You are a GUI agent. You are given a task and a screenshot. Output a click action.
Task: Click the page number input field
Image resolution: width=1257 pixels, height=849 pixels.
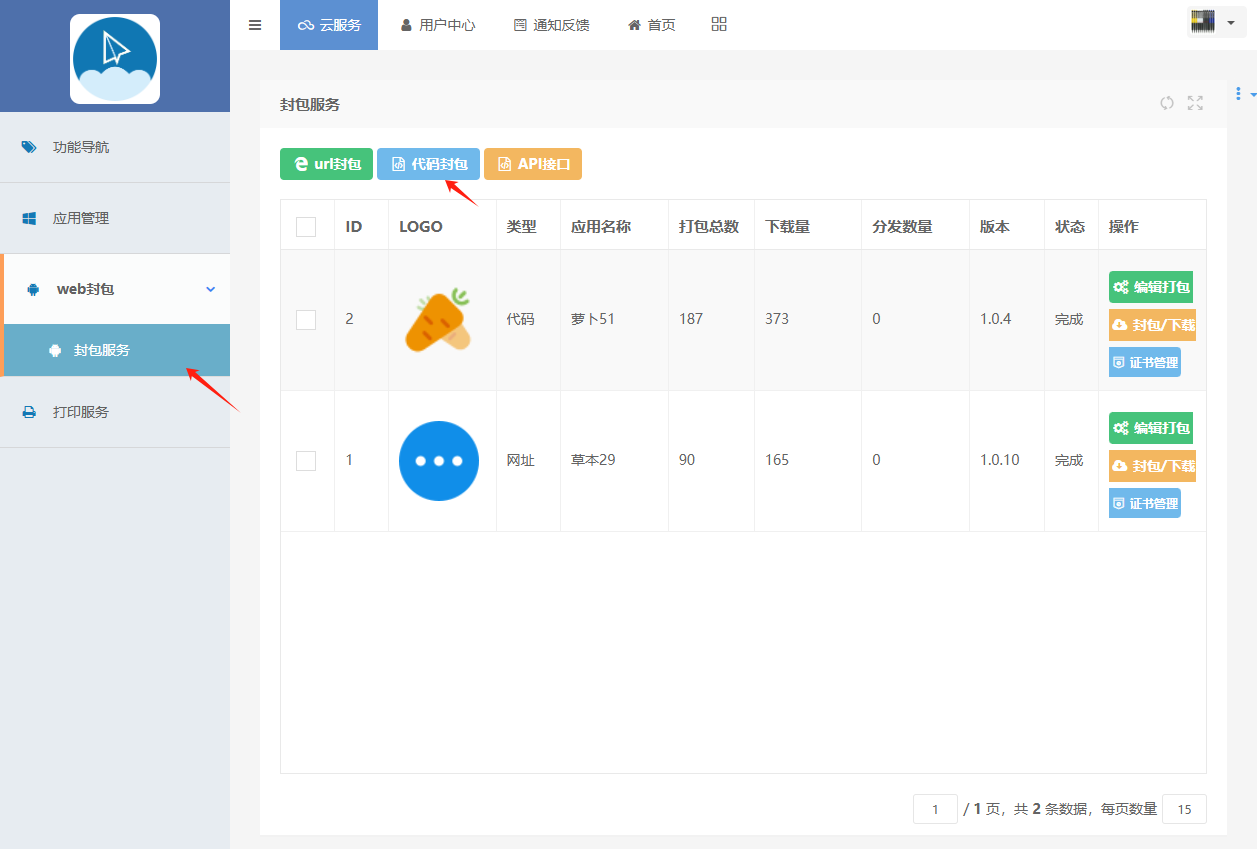935,809
